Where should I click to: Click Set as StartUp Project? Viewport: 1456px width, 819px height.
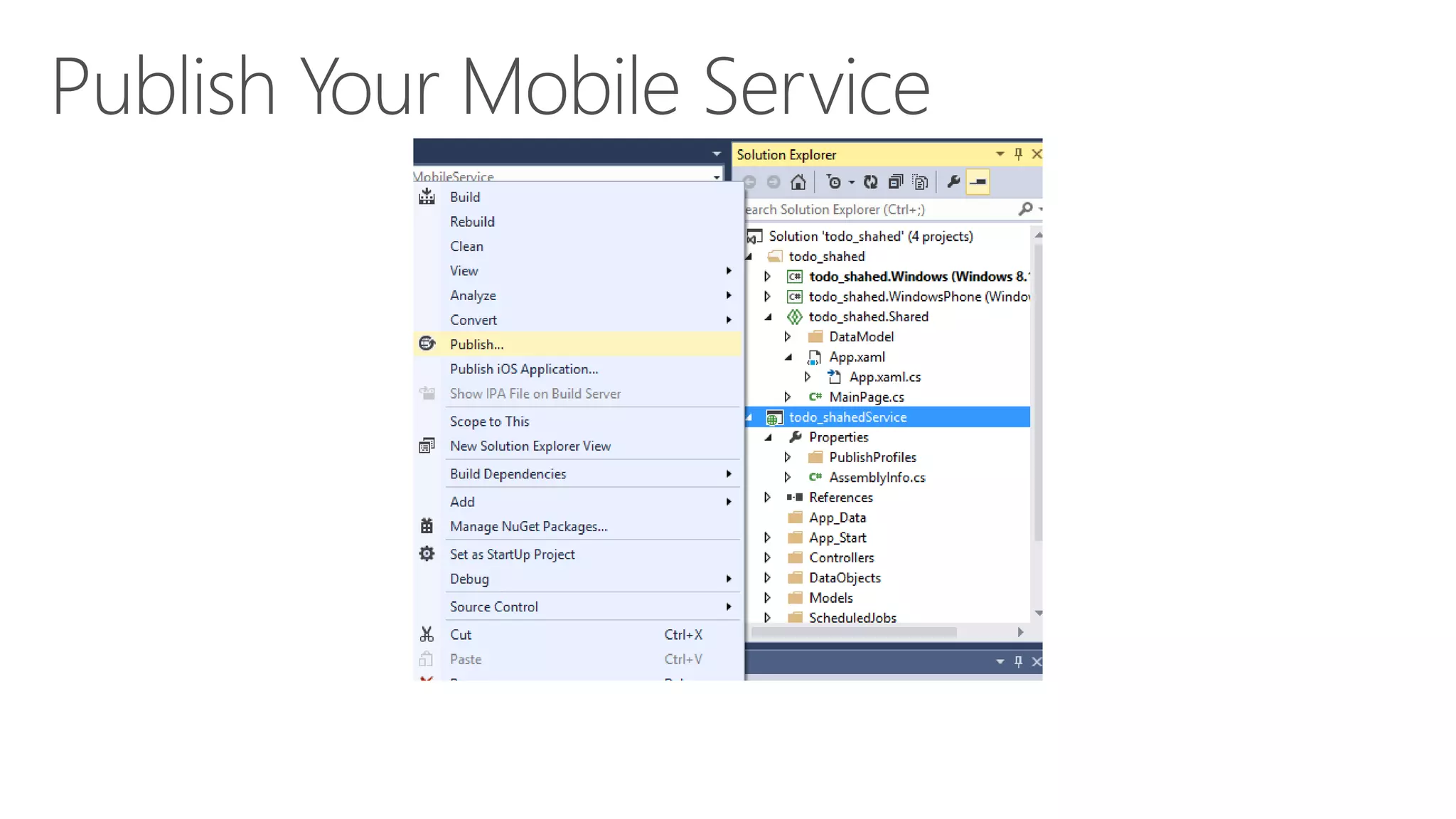[x=512, y=555]
